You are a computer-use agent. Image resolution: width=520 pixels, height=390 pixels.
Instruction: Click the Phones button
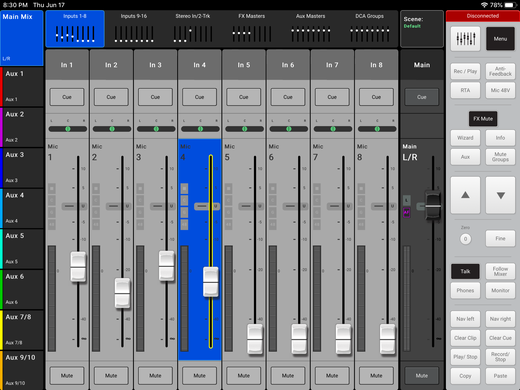click(465, 290)
